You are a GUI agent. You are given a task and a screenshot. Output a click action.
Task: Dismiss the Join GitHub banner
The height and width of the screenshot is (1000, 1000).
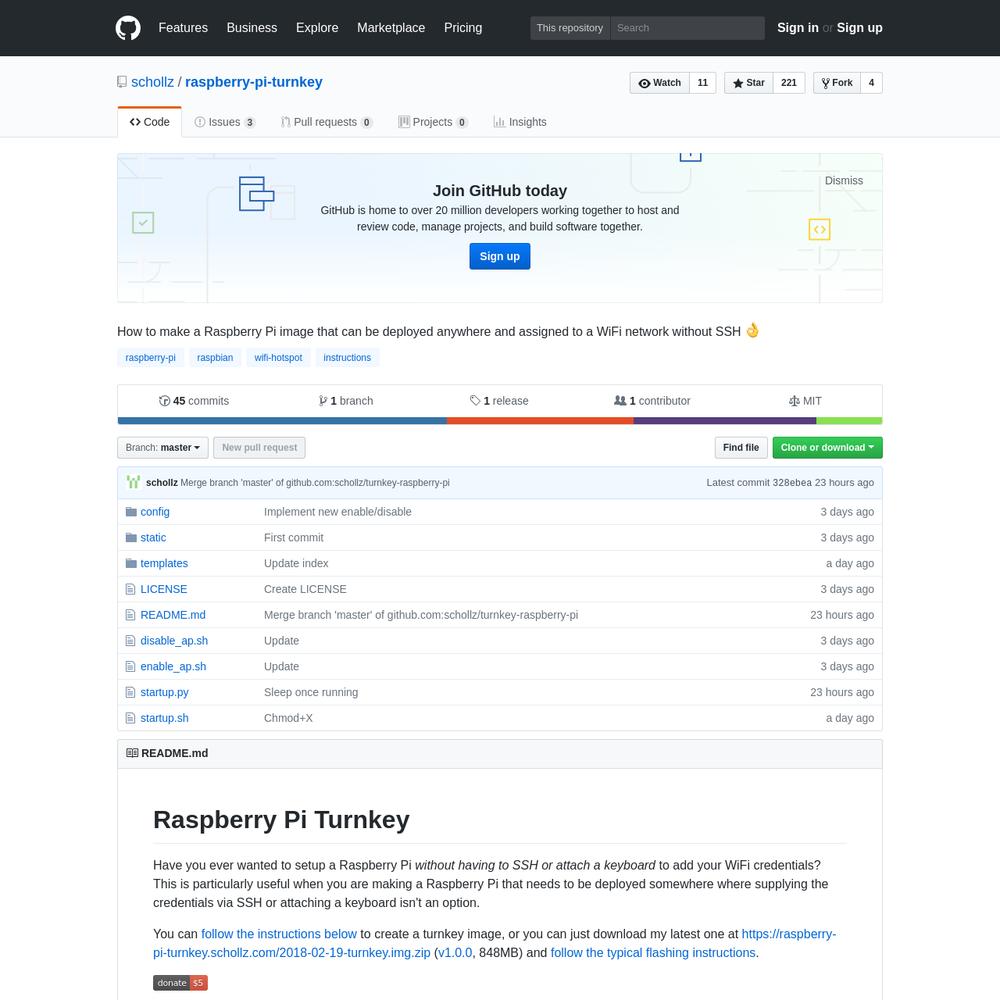843,180
